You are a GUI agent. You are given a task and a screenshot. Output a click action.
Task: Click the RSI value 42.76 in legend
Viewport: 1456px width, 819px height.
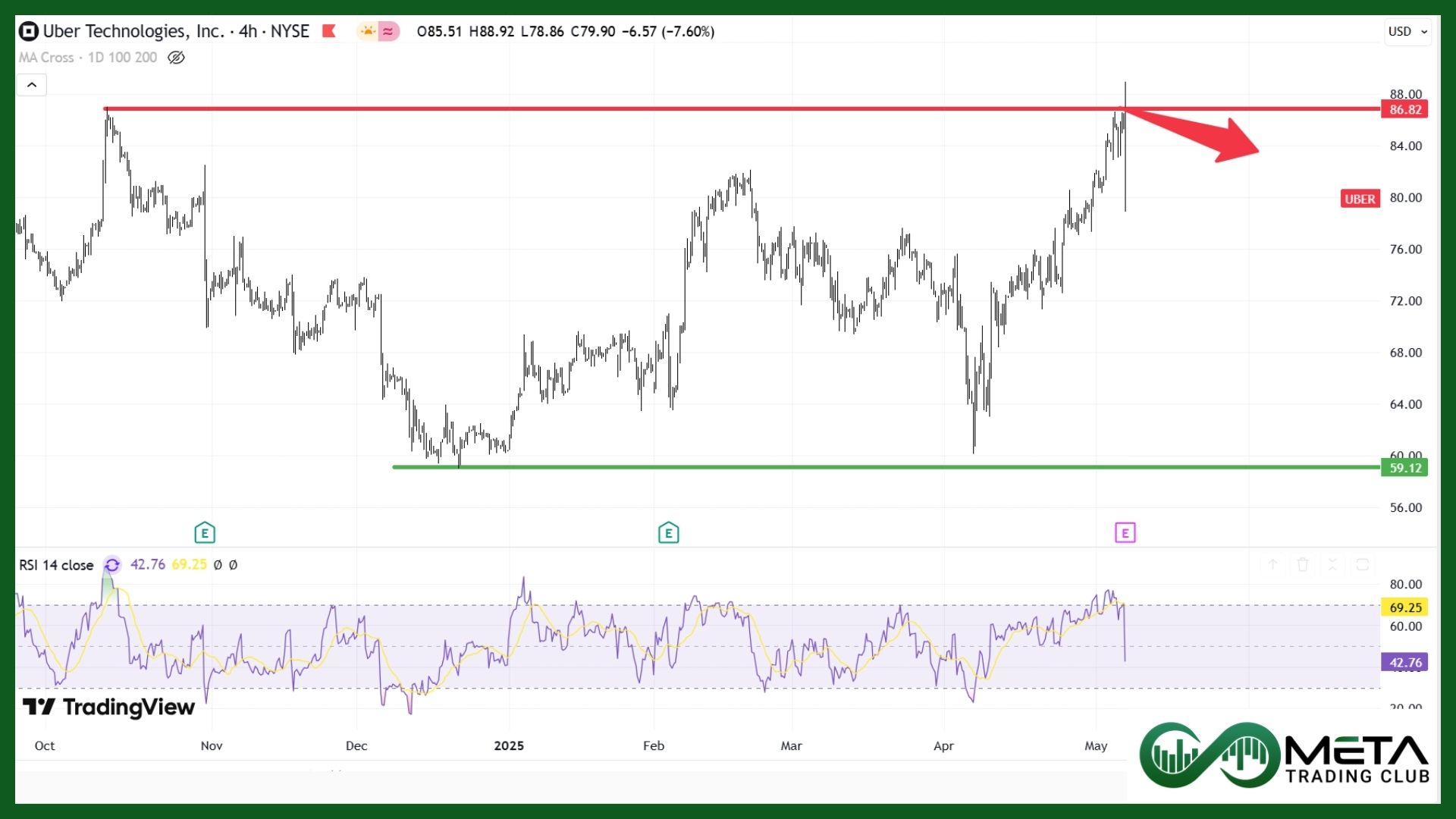pos(148,564)
